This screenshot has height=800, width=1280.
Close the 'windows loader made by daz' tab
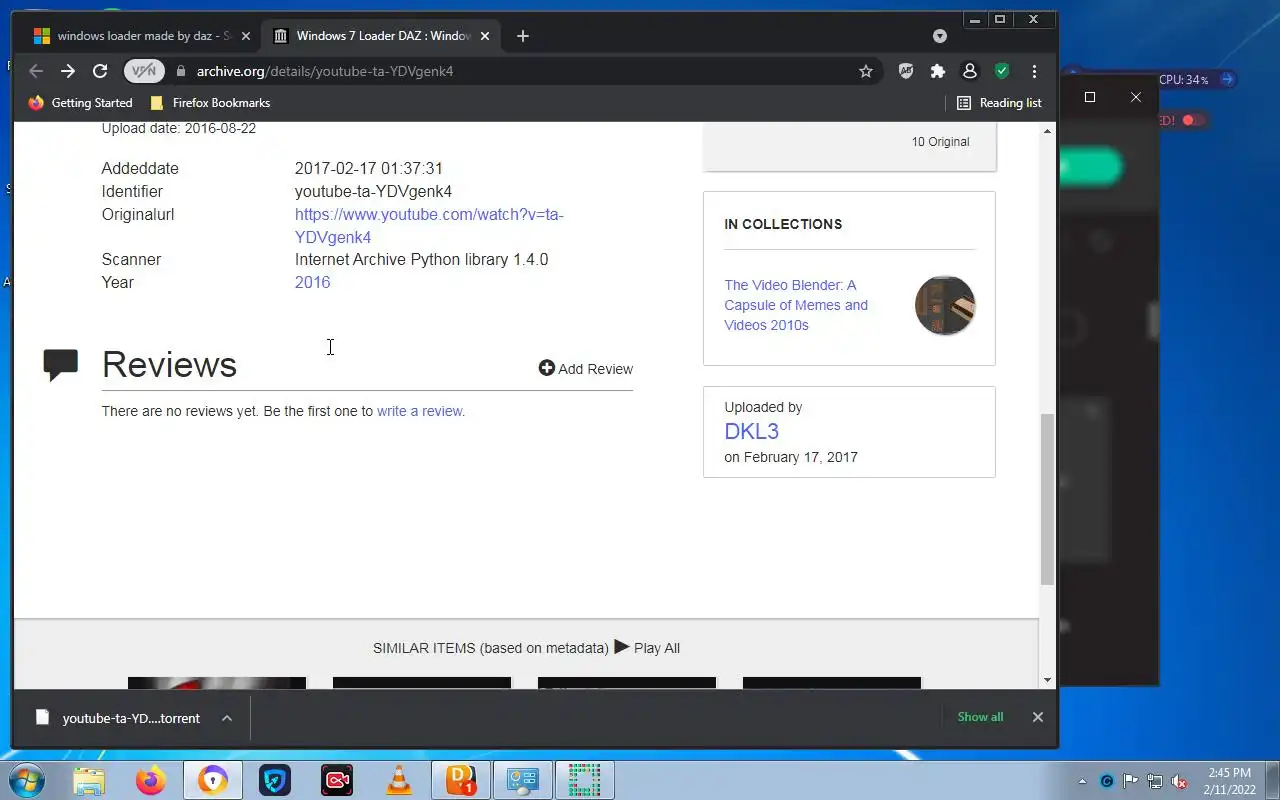[x=246, y=36]
